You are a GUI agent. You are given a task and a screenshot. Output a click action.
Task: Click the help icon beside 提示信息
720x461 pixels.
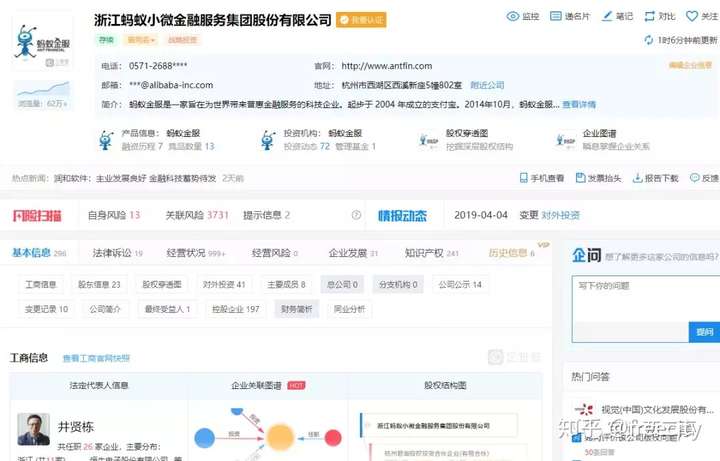click(x=356, y=215)
